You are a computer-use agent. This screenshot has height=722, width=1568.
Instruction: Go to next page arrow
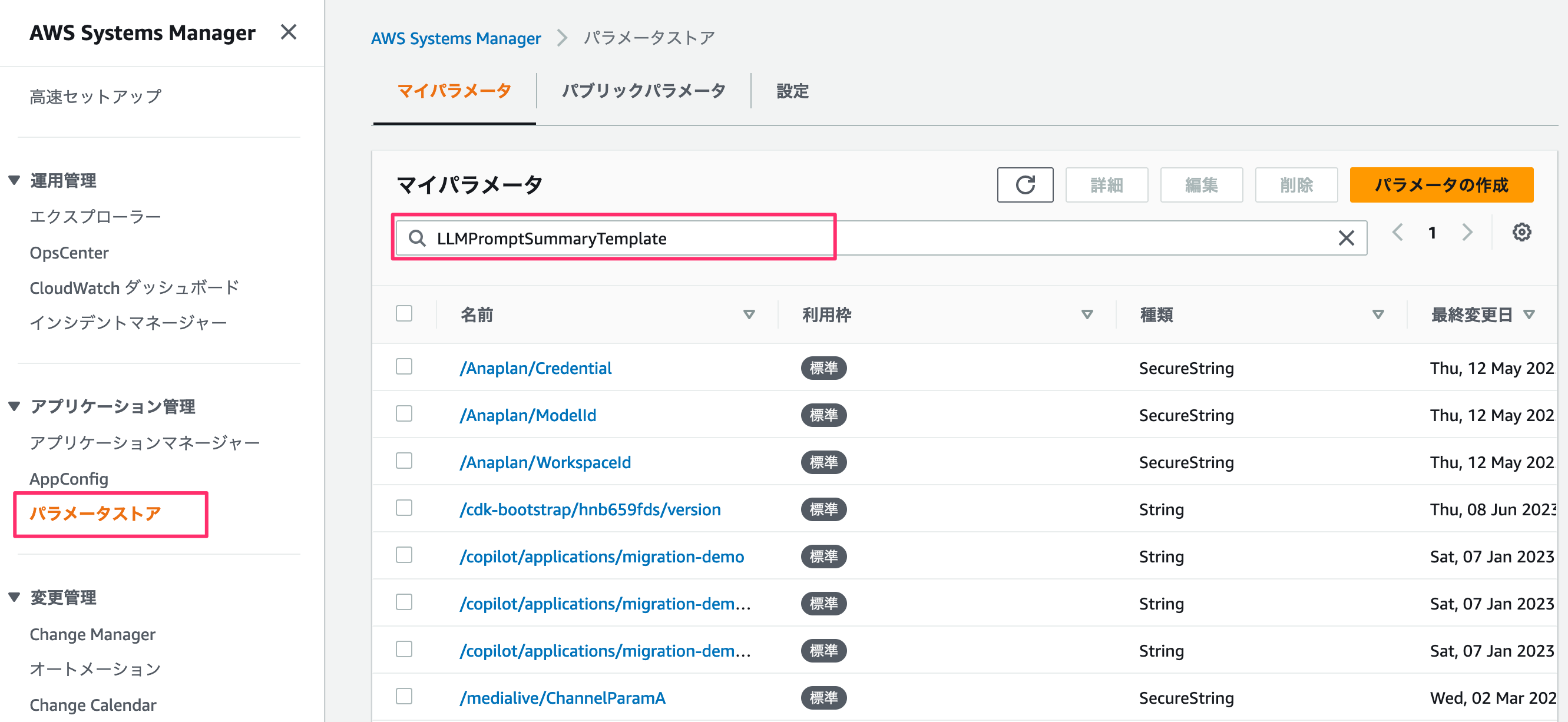point(1467,232)
